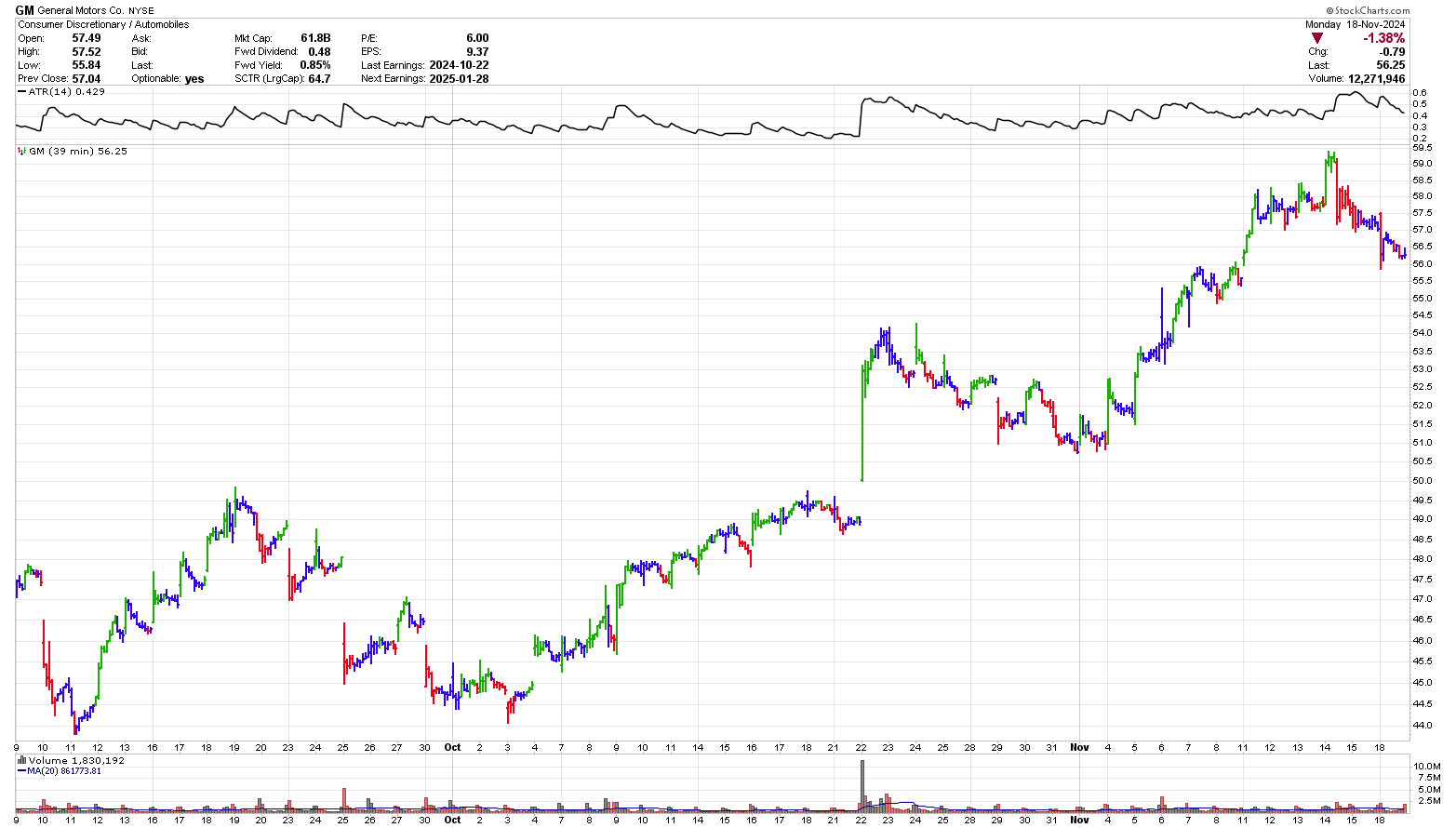Click the 10.0M volume axis label
The width and height of the screenshot is (1456, 828).
coord(1427,767)
